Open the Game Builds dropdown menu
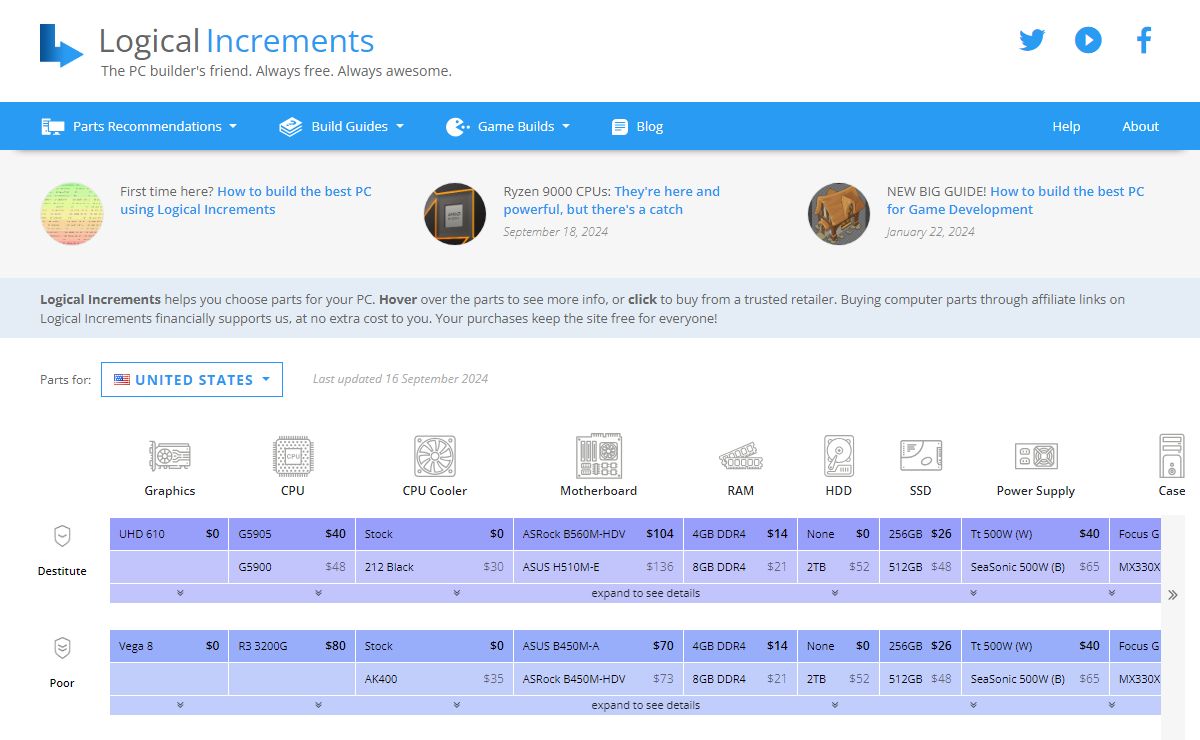 tap(507, 126)
